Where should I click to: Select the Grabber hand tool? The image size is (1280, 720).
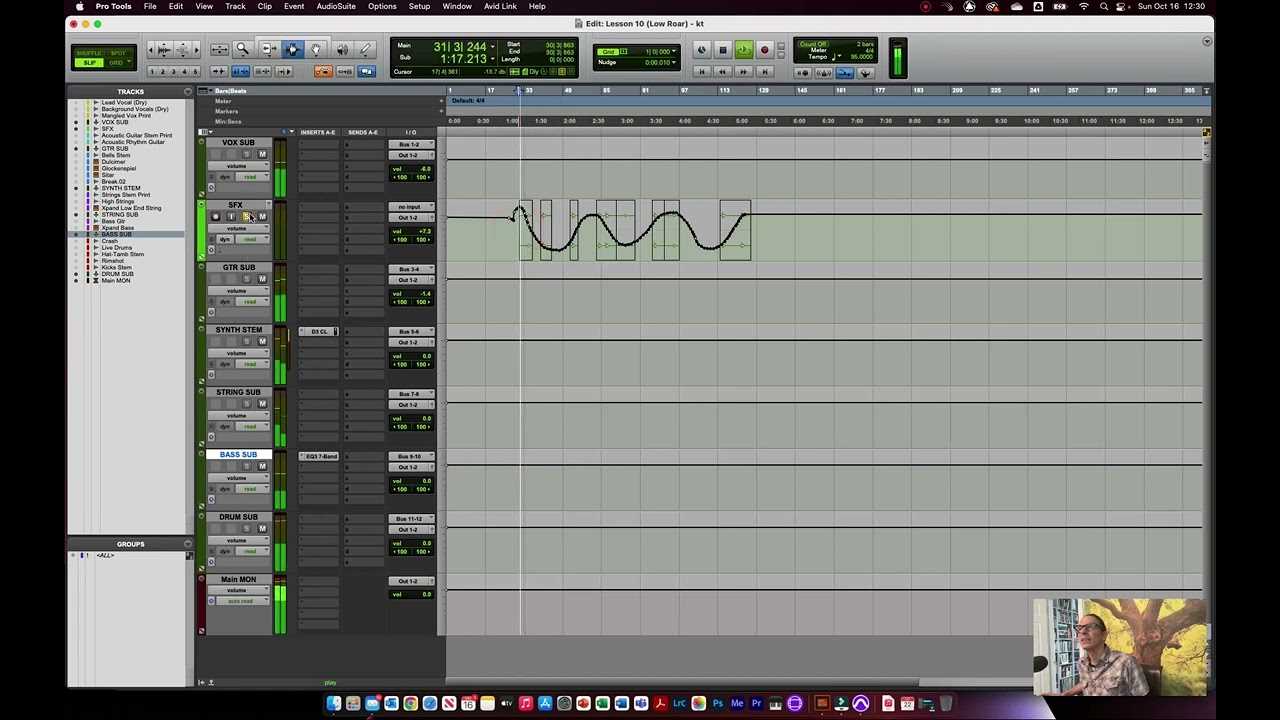[x=316, y=49]
